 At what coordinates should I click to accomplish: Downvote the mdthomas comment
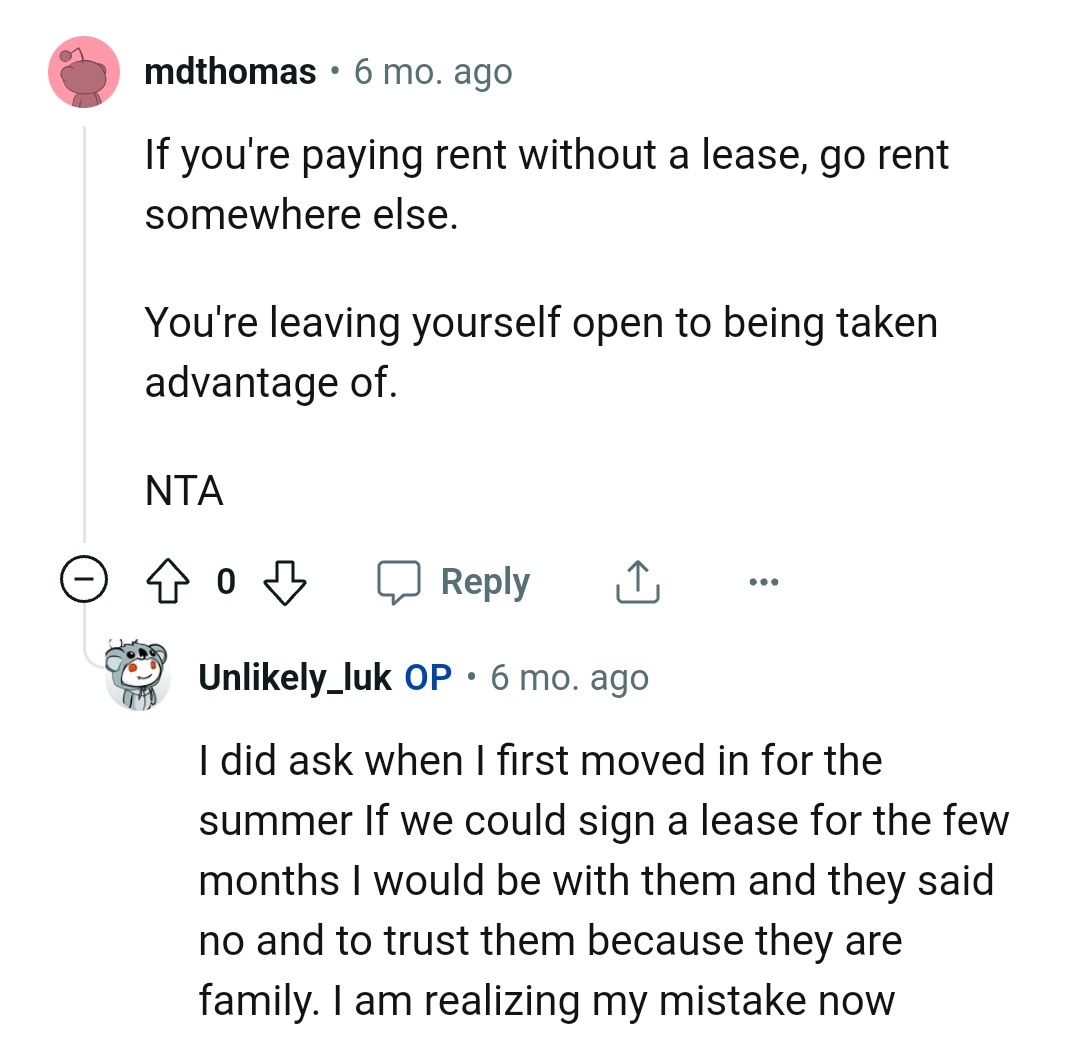coord(284,582)
